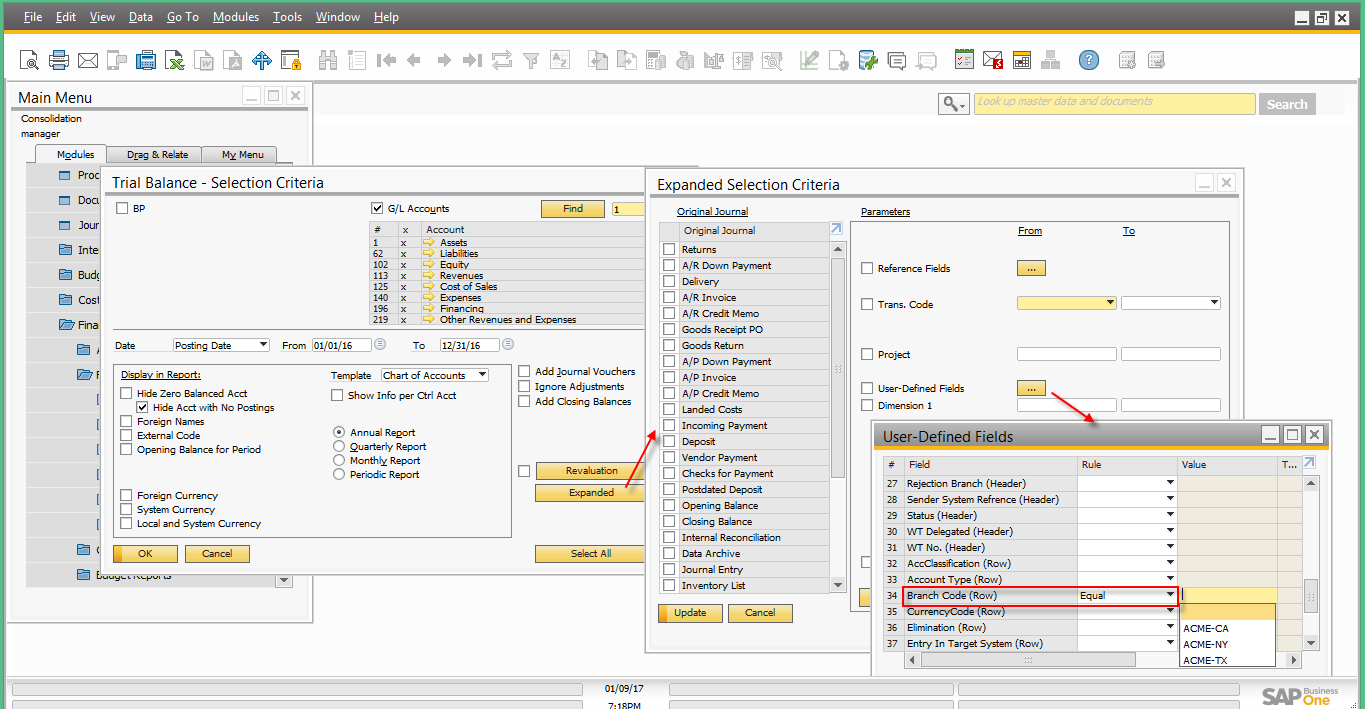Tick the A/R Invoice journal checkbox
This screenshot has height=709, width=1365.
tap(669, 298)
